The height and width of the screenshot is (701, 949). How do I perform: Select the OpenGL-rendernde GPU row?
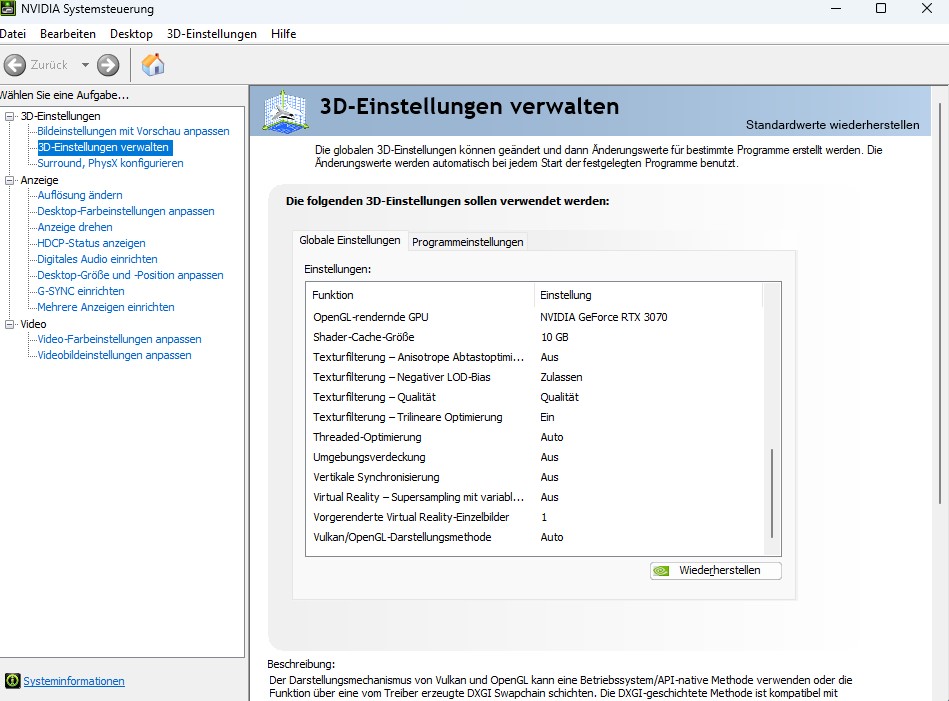(535, 317)
